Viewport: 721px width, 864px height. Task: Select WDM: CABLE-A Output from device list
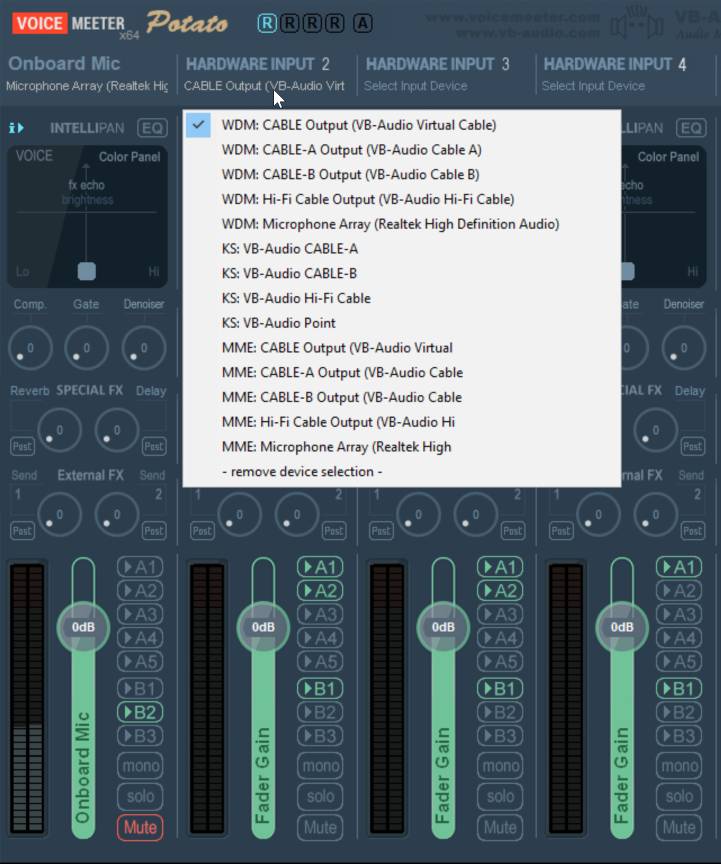[x=351, y=150]
